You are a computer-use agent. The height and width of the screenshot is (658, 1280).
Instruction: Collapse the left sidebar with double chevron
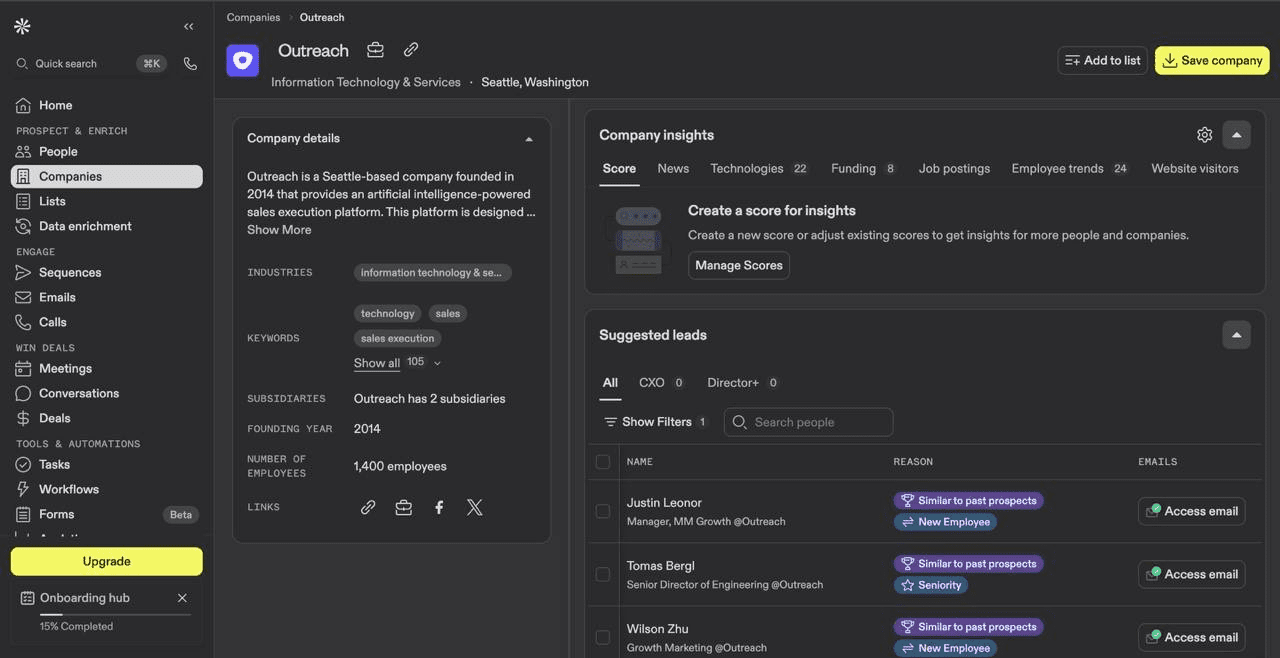coord(189,27)
